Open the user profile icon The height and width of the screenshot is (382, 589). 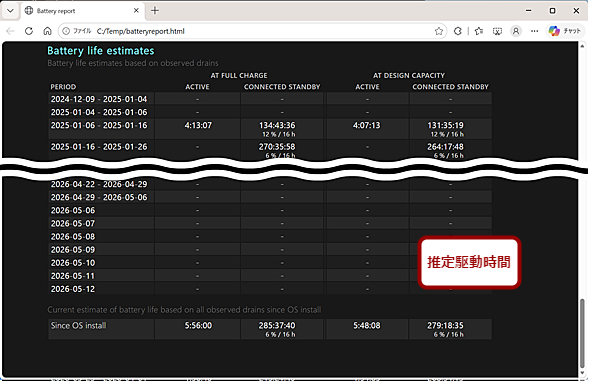(516, 31)
